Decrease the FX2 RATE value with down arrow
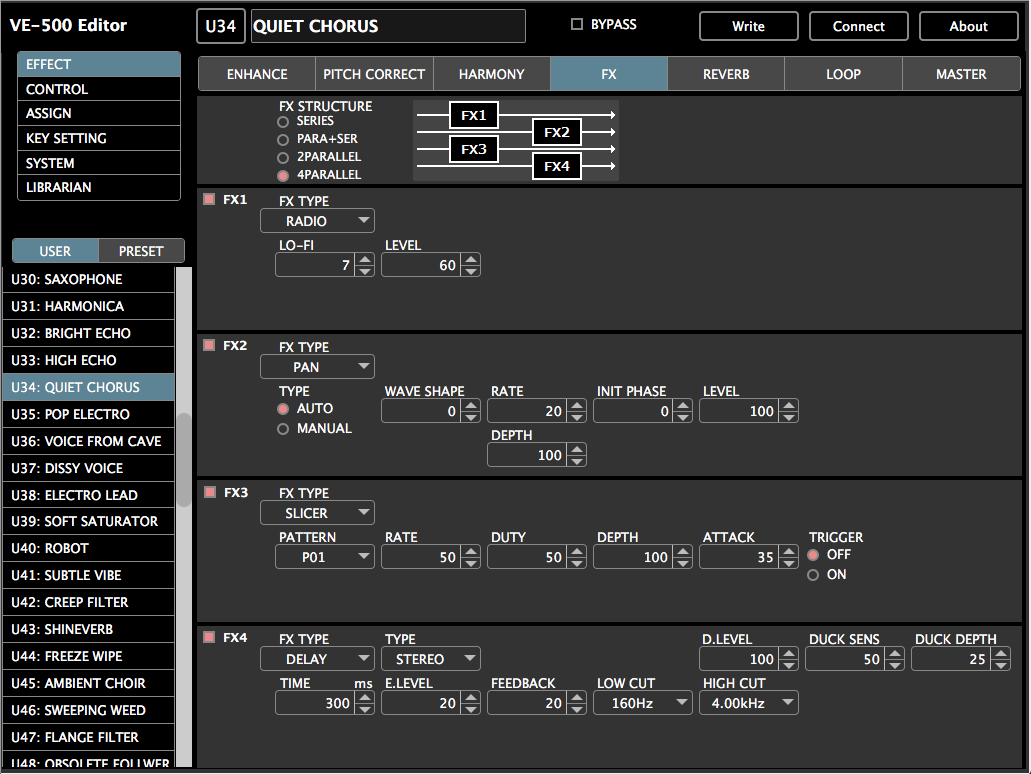Viewport: 1031px width, 774px height. pos(577,417)
